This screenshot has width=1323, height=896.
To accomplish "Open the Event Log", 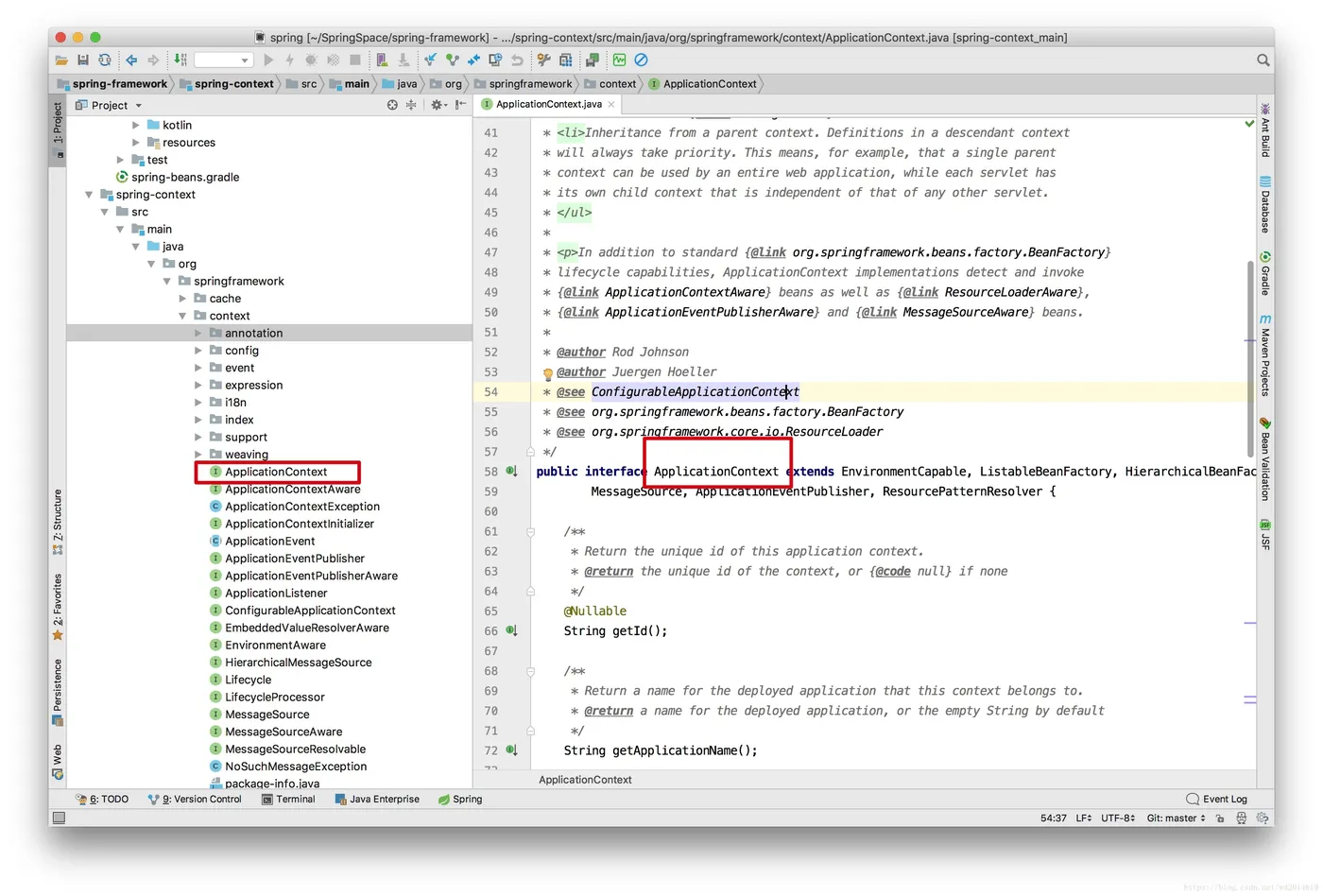I will pos(1217,800).
